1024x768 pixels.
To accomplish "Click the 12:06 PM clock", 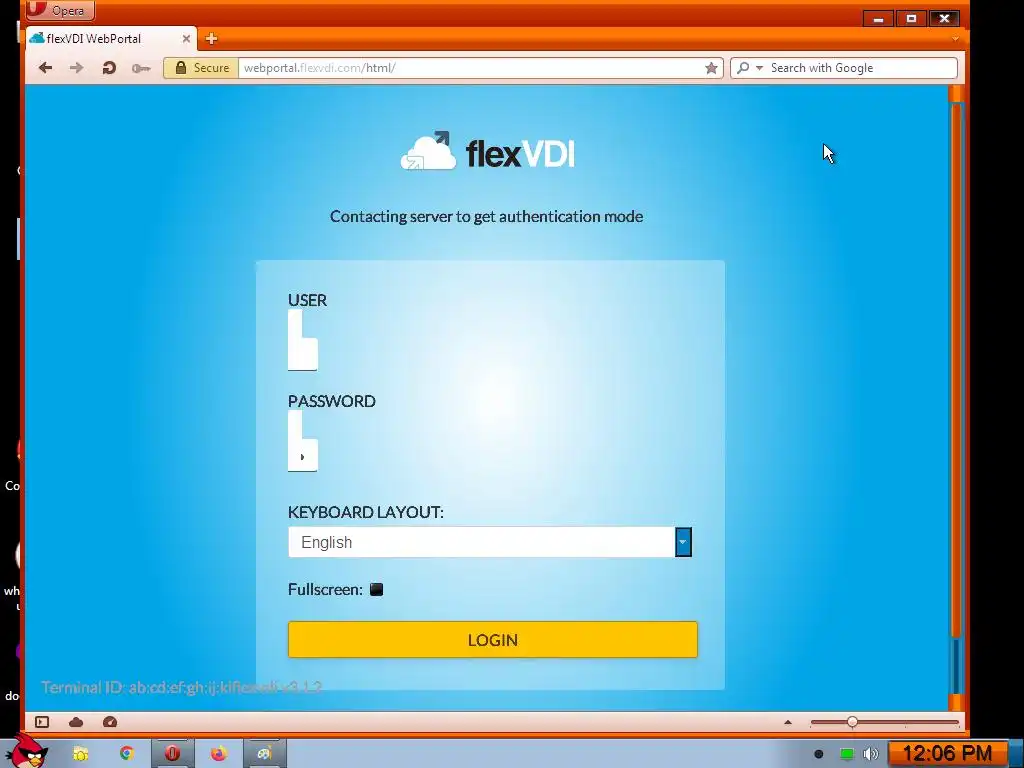I will [946, 754].
